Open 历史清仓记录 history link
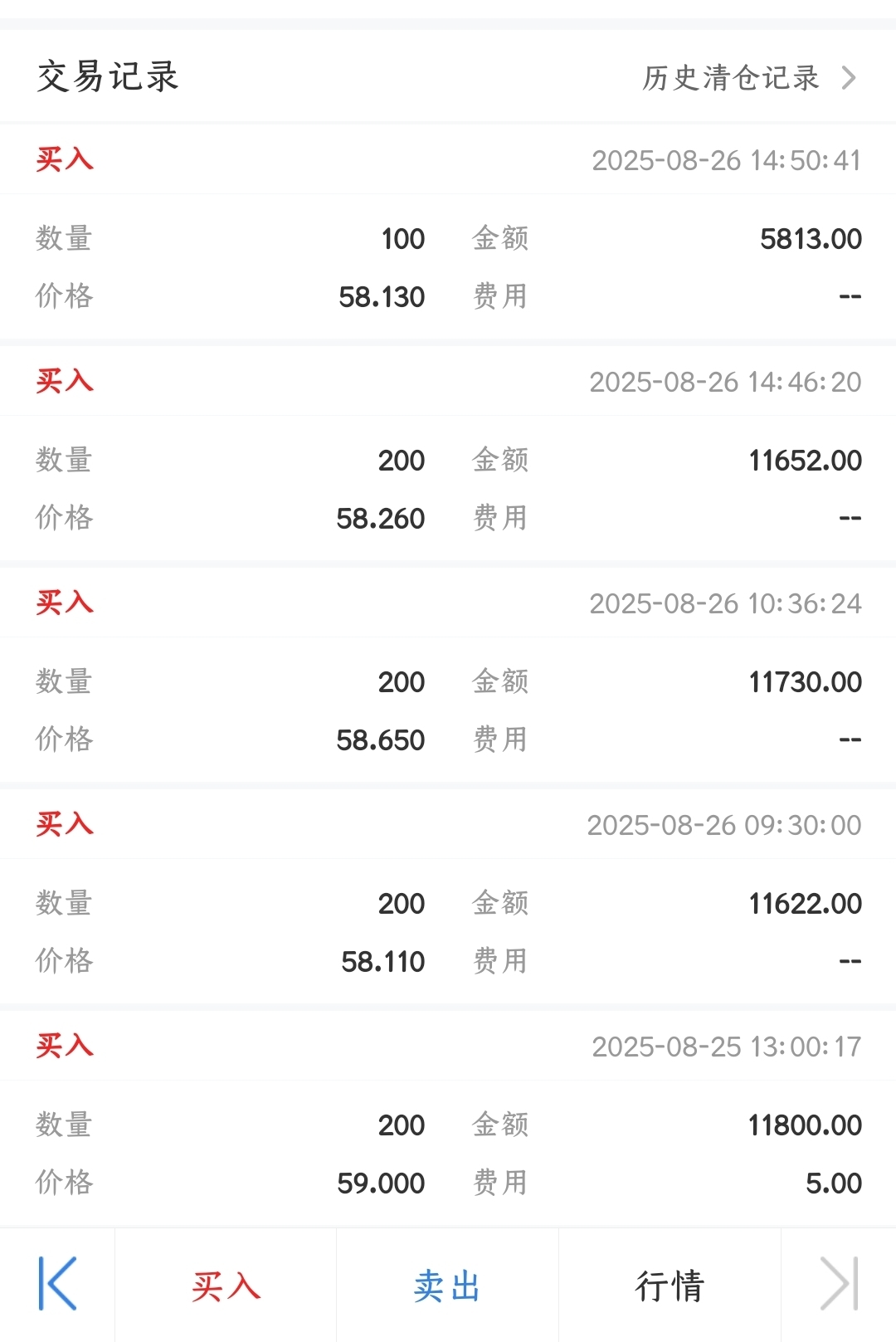 pyautogui.click(x=731, y=78)
